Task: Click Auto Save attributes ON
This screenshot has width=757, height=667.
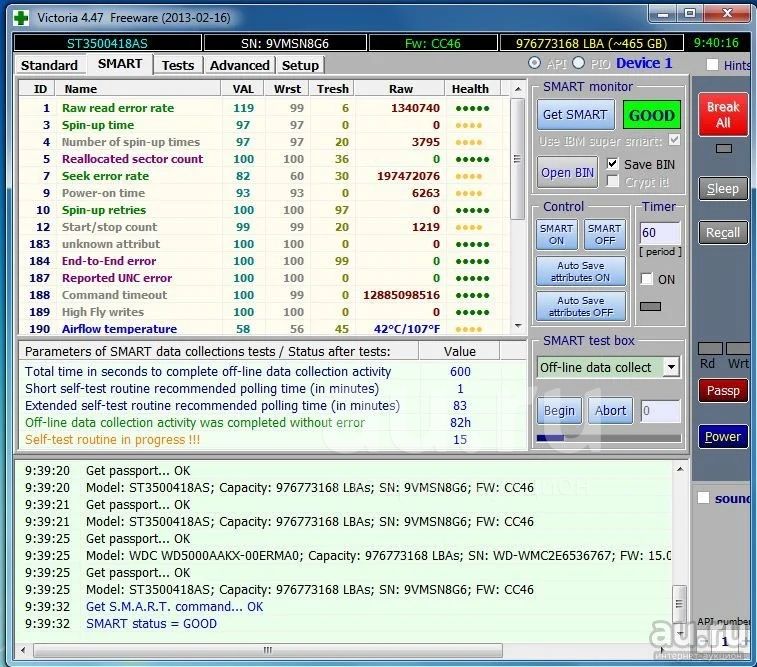Action: pyautogui.click(x=581, y=271)
